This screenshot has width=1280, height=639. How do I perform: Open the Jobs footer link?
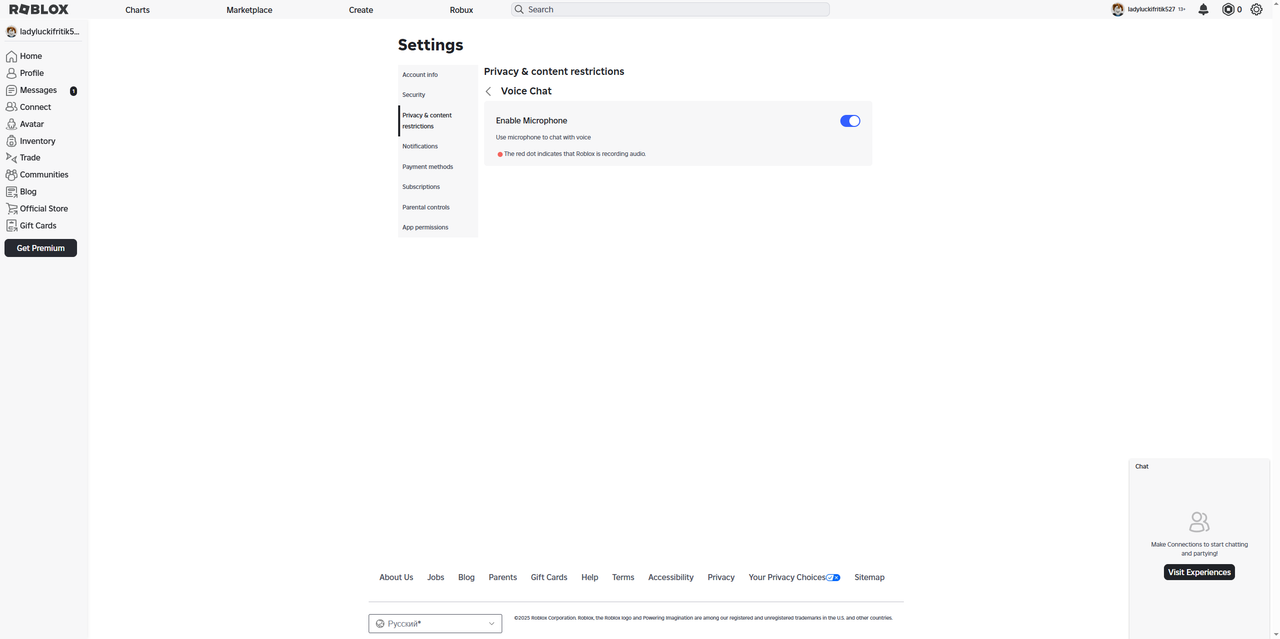[436, 577]
